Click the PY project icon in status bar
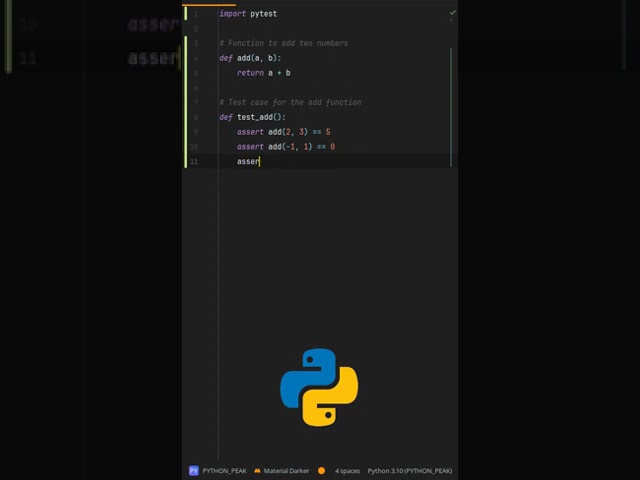Viewport: 640px width, 480px height. pyautogui.click(x=193, y=471)
